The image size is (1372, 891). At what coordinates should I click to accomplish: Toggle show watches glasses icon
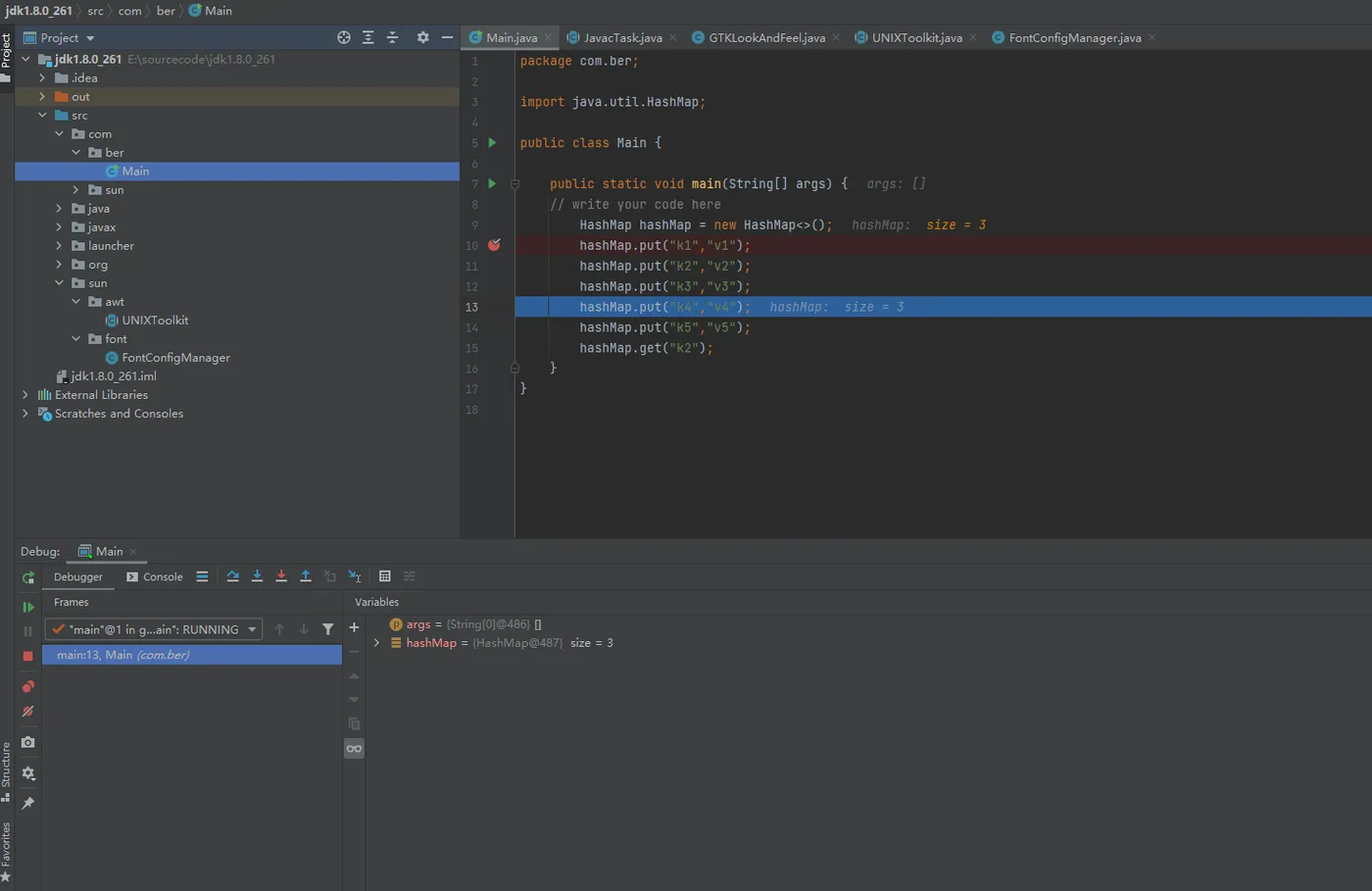coord(354,749)
